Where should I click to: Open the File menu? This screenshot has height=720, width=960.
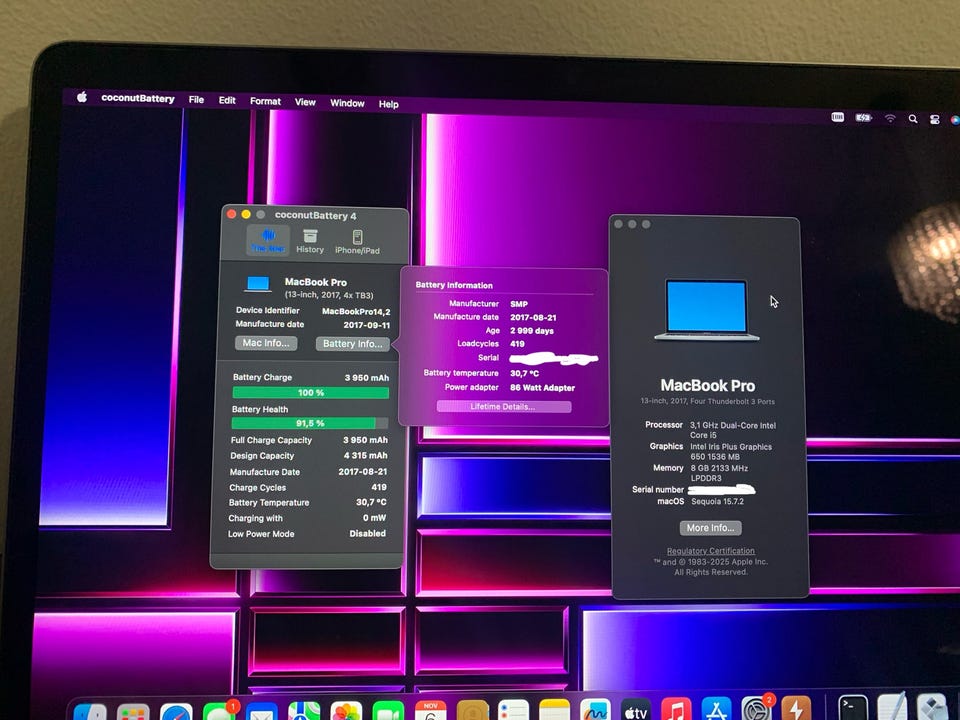coord(197,99)
